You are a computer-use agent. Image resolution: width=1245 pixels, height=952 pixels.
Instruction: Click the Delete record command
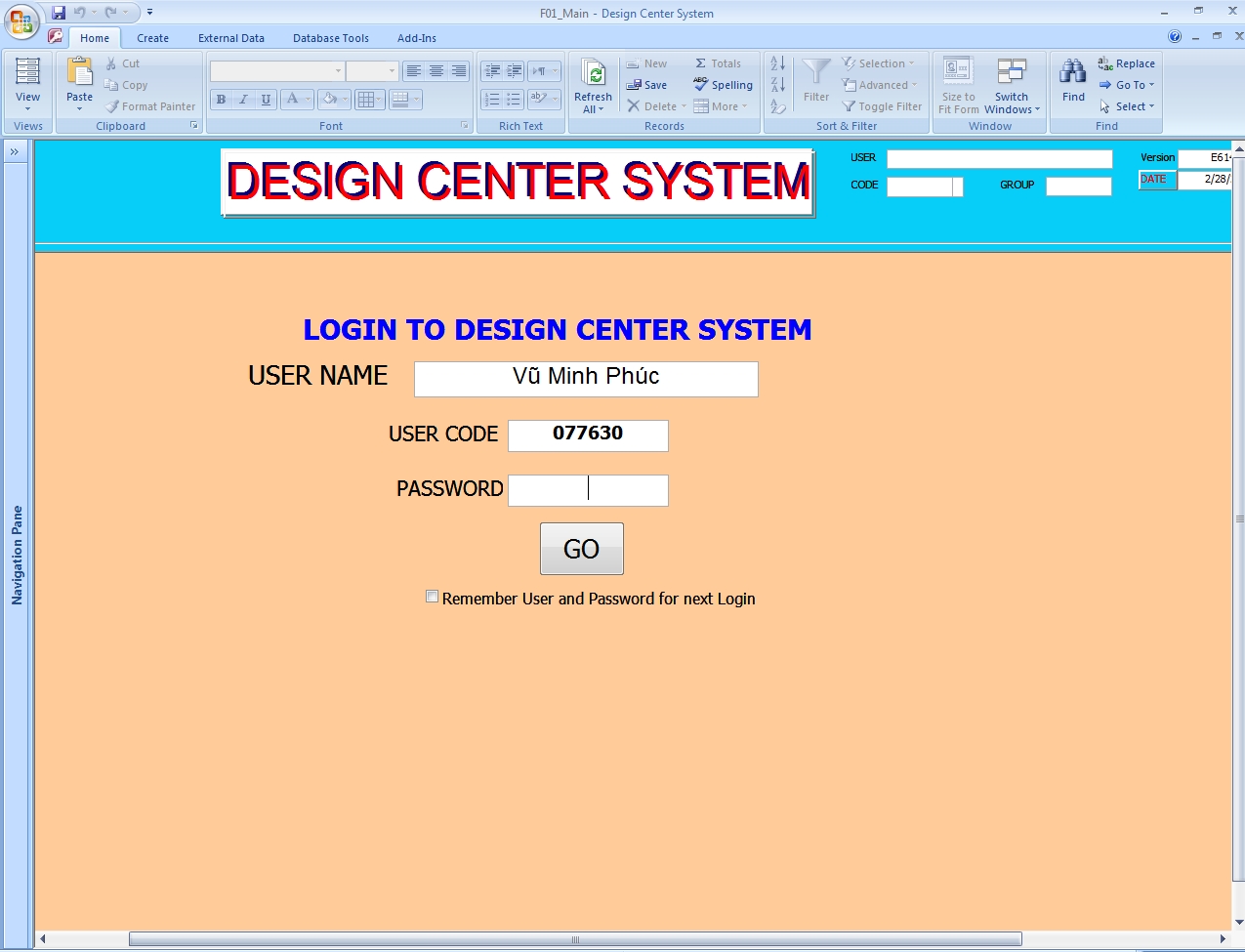656,106
